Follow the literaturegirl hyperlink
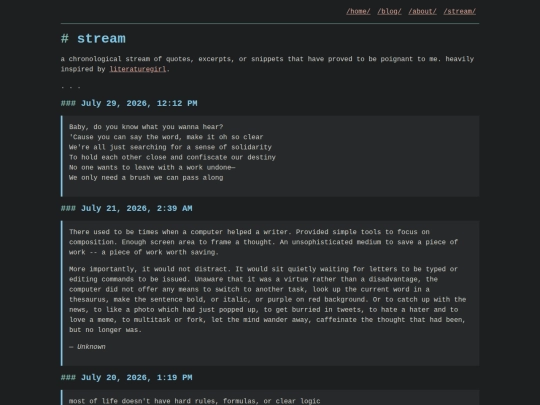This screenshot has height=405, width=540. click(138, 69)
